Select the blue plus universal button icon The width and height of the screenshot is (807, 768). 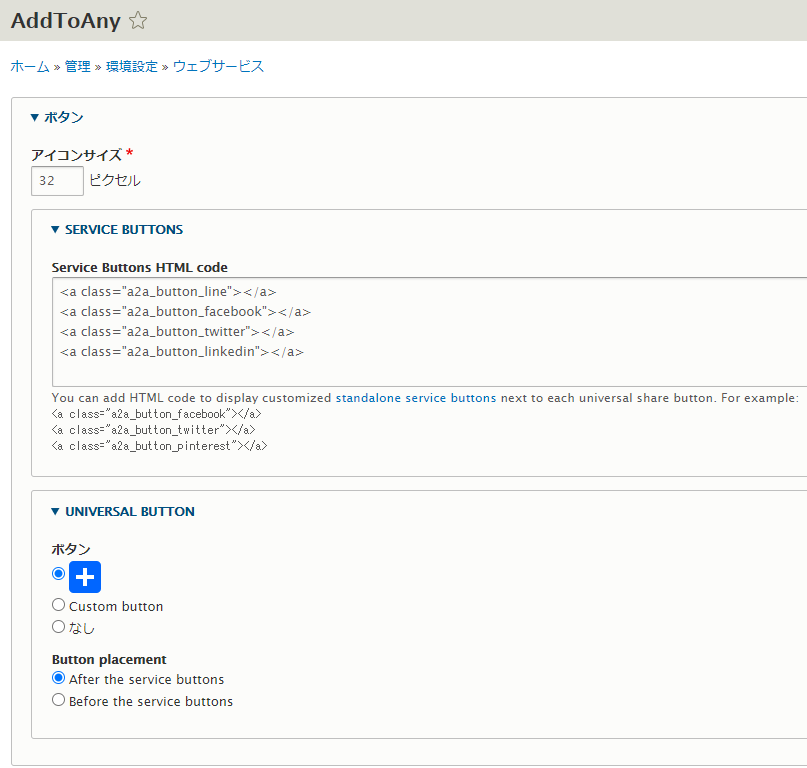[85, 577]
